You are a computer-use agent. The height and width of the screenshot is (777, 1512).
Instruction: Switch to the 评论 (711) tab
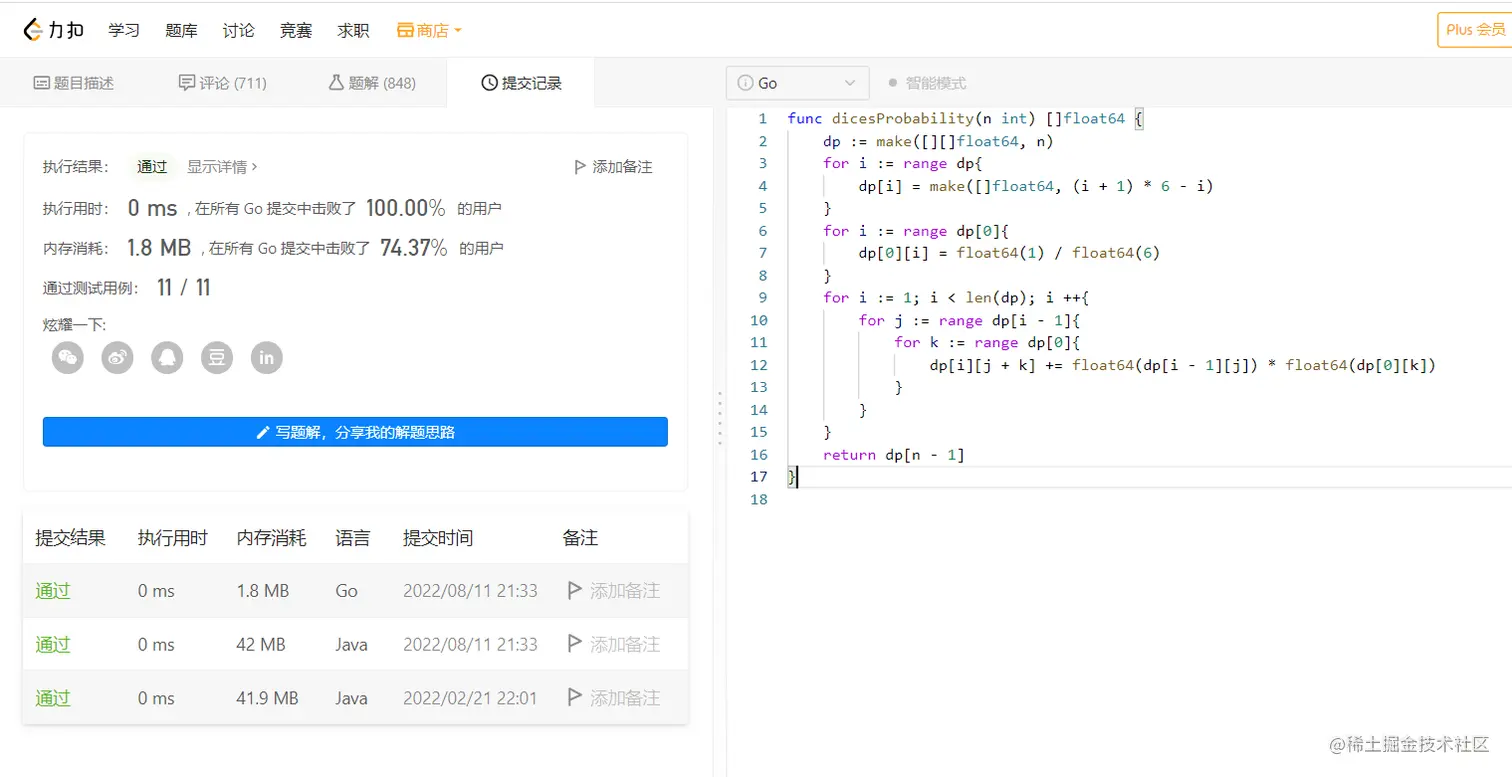coord(222,83)
